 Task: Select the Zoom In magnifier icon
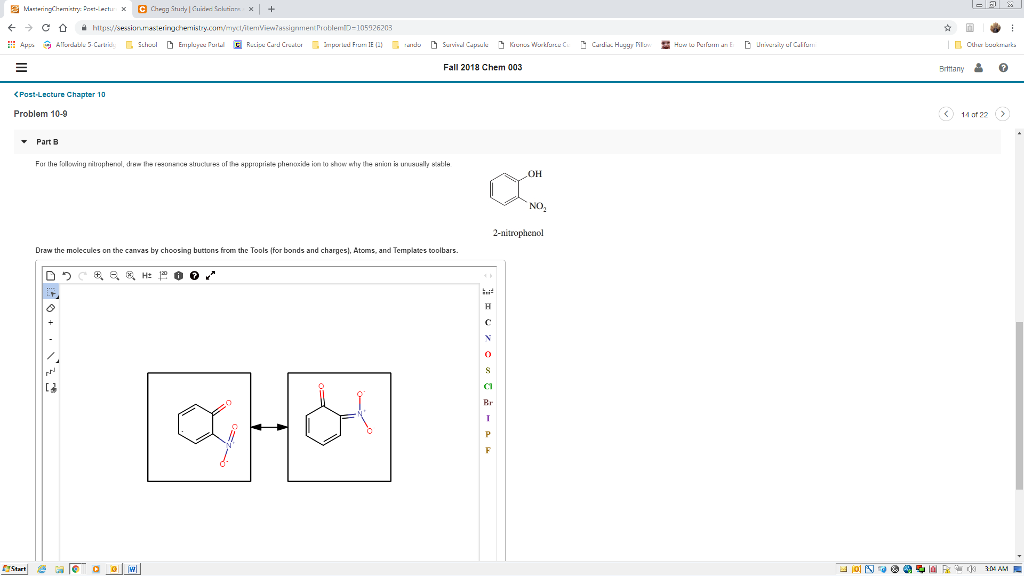coord(98,275)
